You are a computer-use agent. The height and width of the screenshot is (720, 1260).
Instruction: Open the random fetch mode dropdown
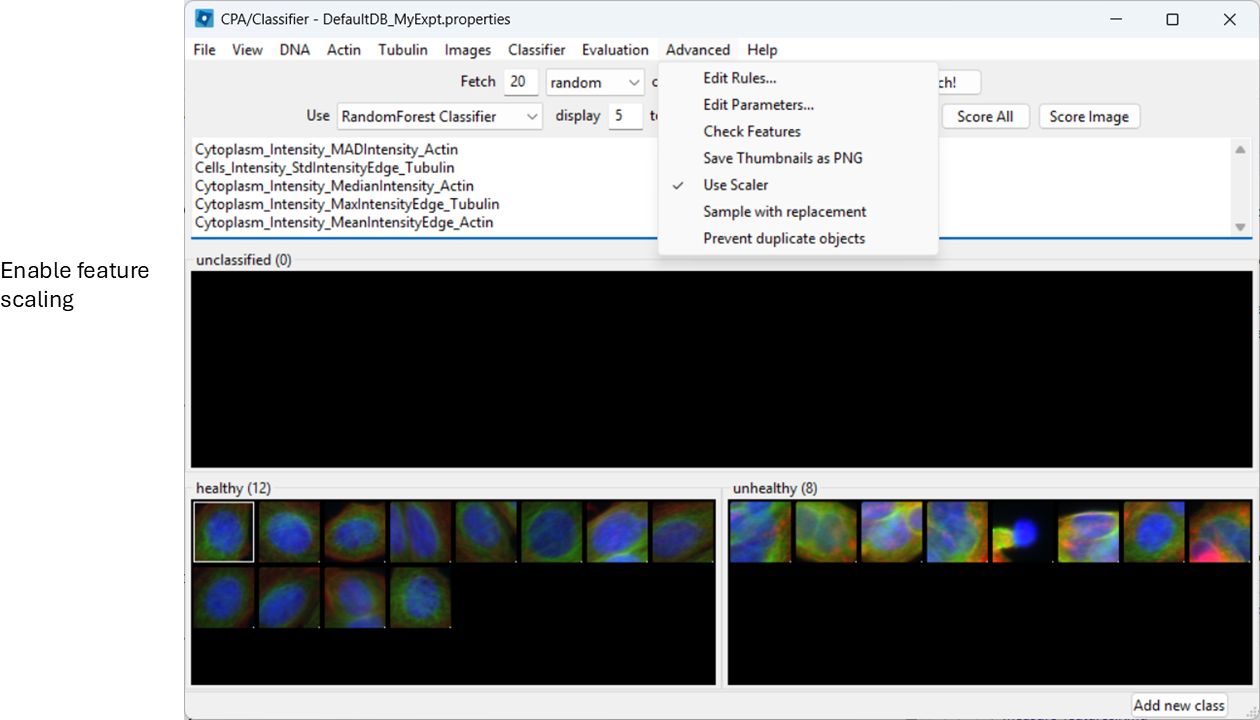click(594, 82)
